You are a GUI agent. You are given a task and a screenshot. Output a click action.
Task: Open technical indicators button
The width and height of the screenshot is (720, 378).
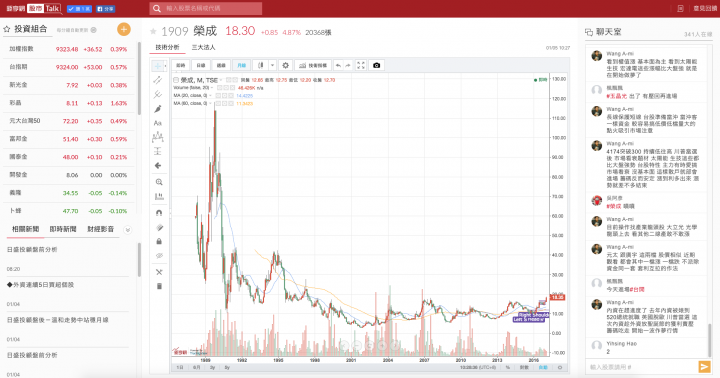point(313,65)
